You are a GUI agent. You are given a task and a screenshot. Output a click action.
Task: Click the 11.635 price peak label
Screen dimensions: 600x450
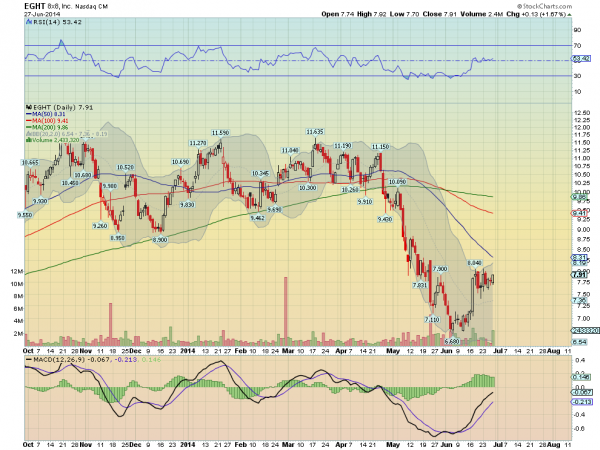pos(315,132)
